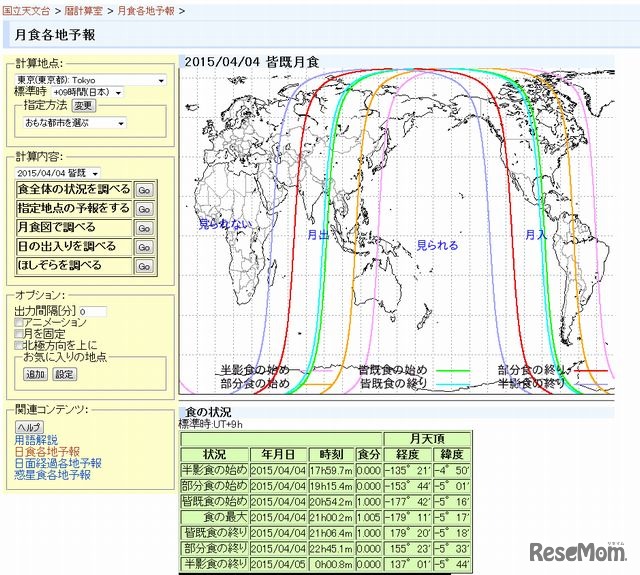Open the 惑星食各地予報 link
The width and height of the screenshot is (640, 575).
pos(52,475)
